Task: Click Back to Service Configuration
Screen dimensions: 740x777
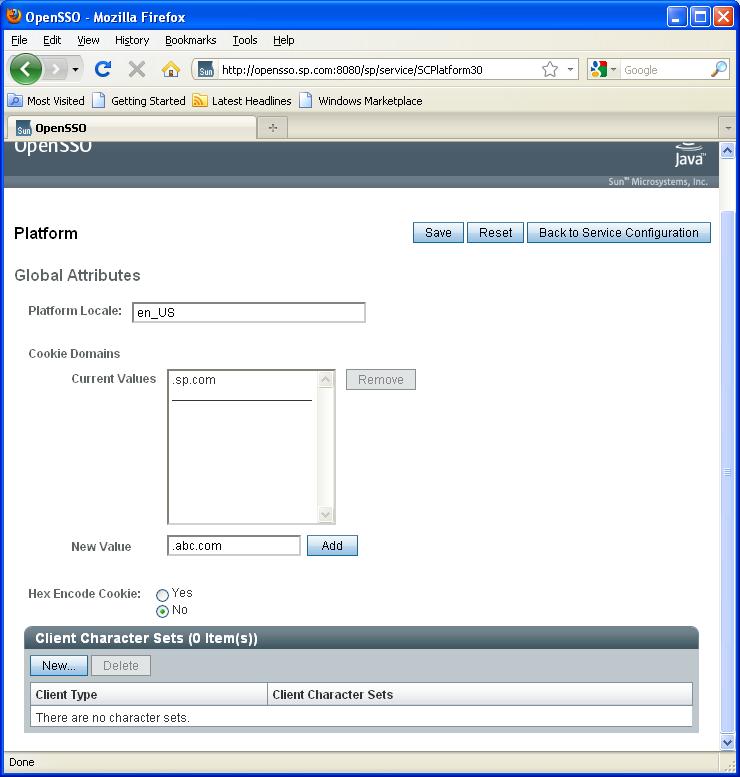Action: [619, 232]
